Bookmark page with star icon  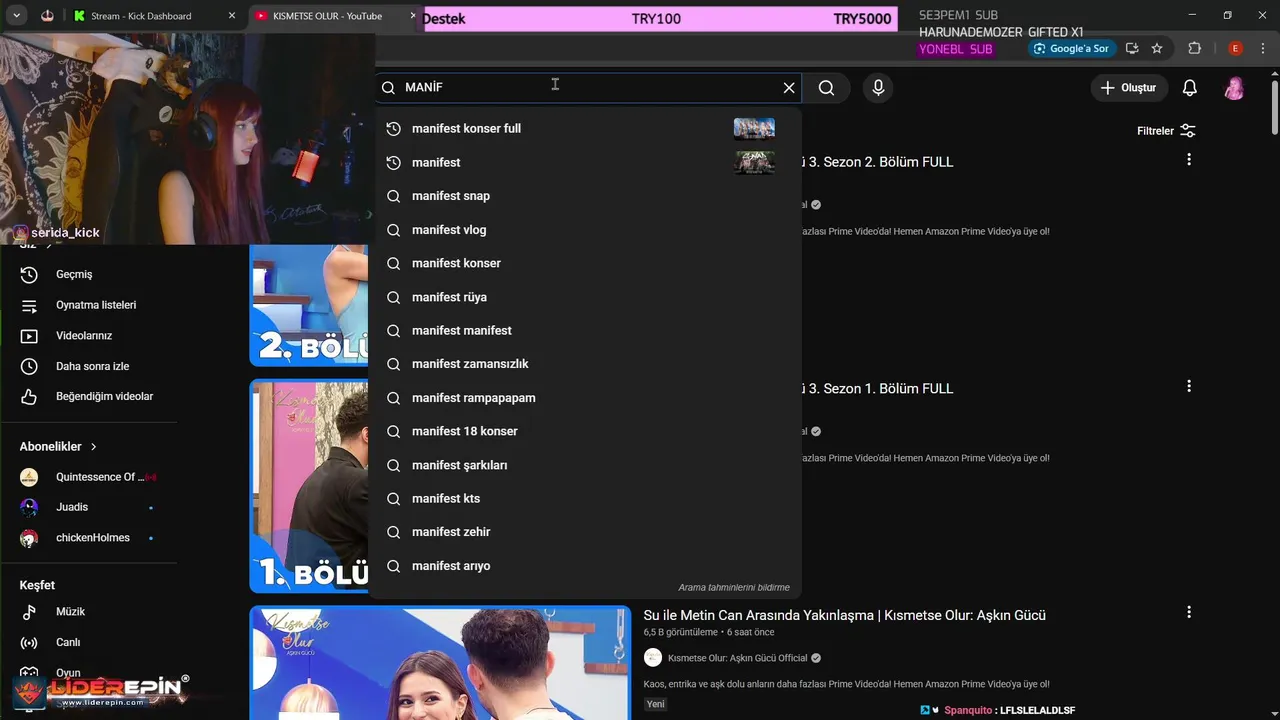(1157, 48)
